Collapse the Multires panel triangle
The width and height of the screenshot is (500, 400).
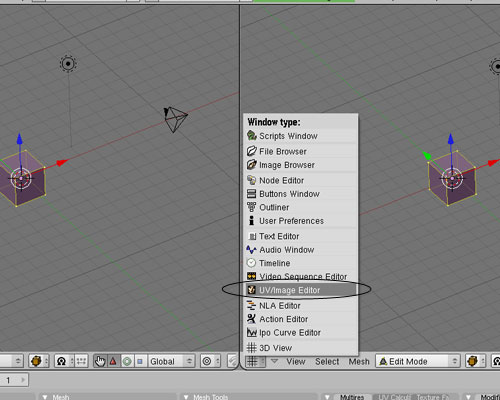pos(328,397)
